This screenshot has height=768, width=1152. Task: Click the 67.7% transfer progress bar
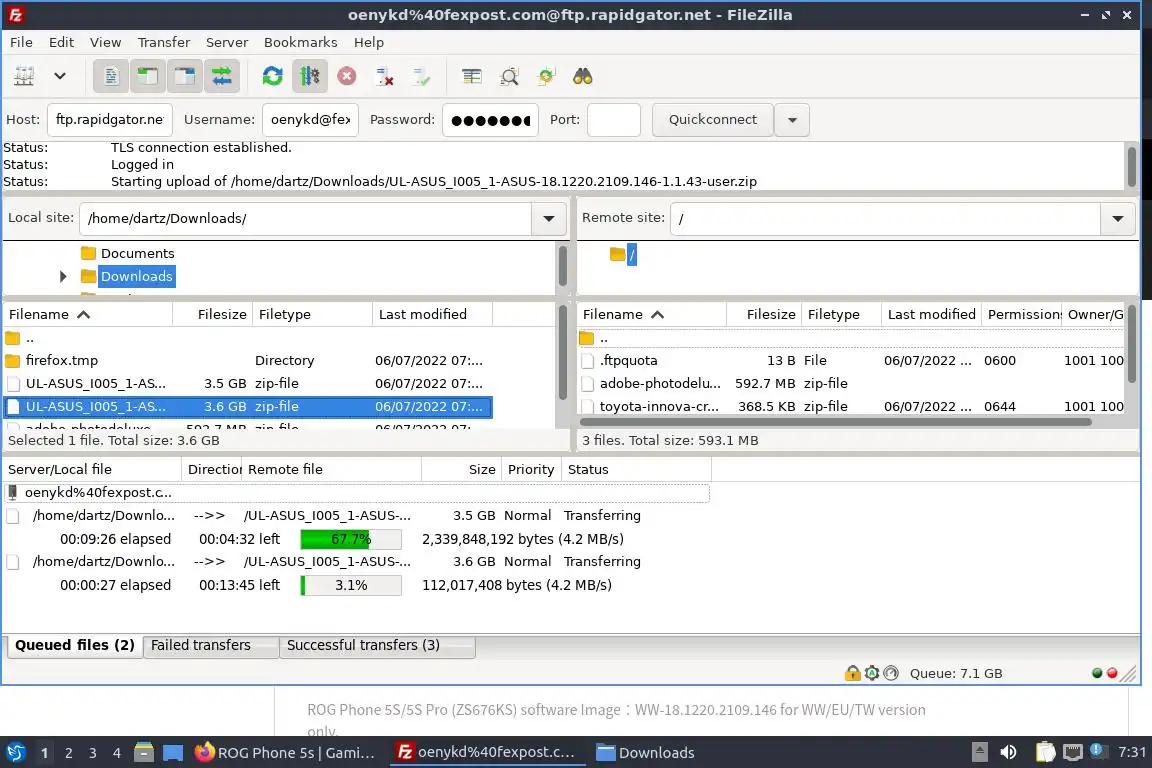point(351,539)
